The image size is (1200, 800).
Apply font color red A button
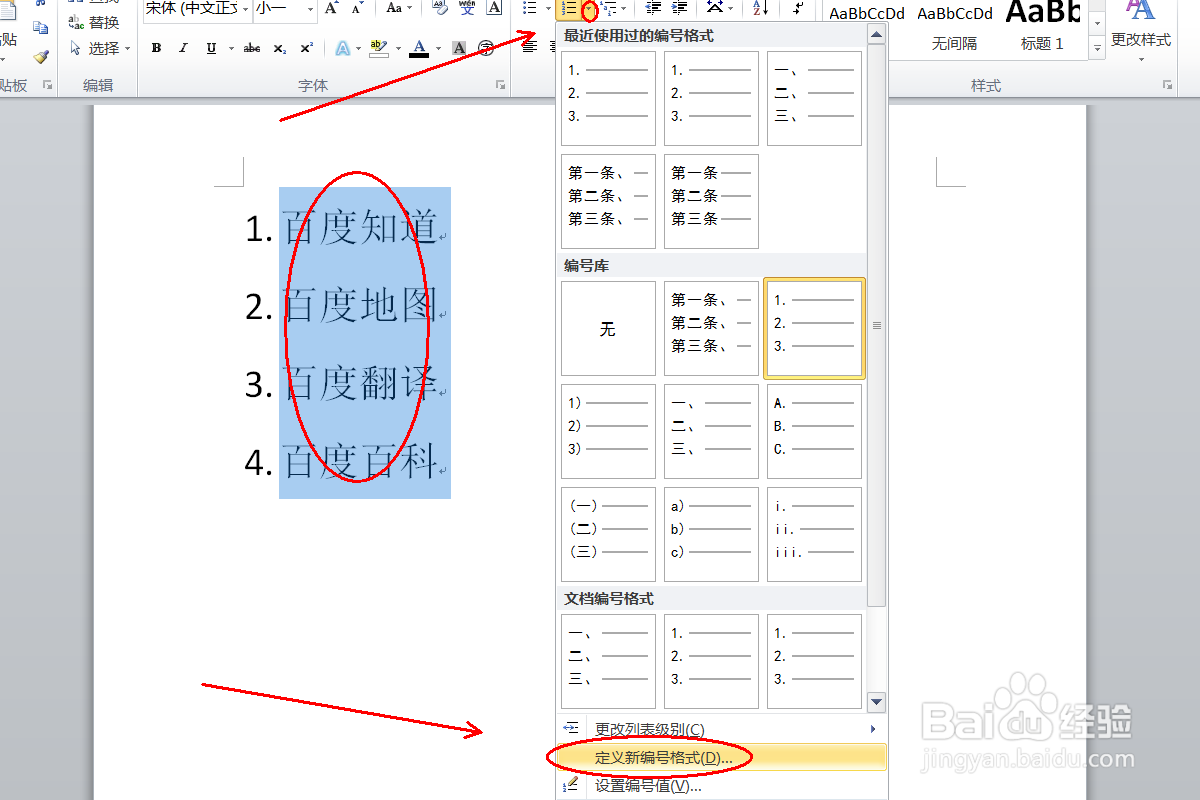pyautogui.click(x=418, y=48)
